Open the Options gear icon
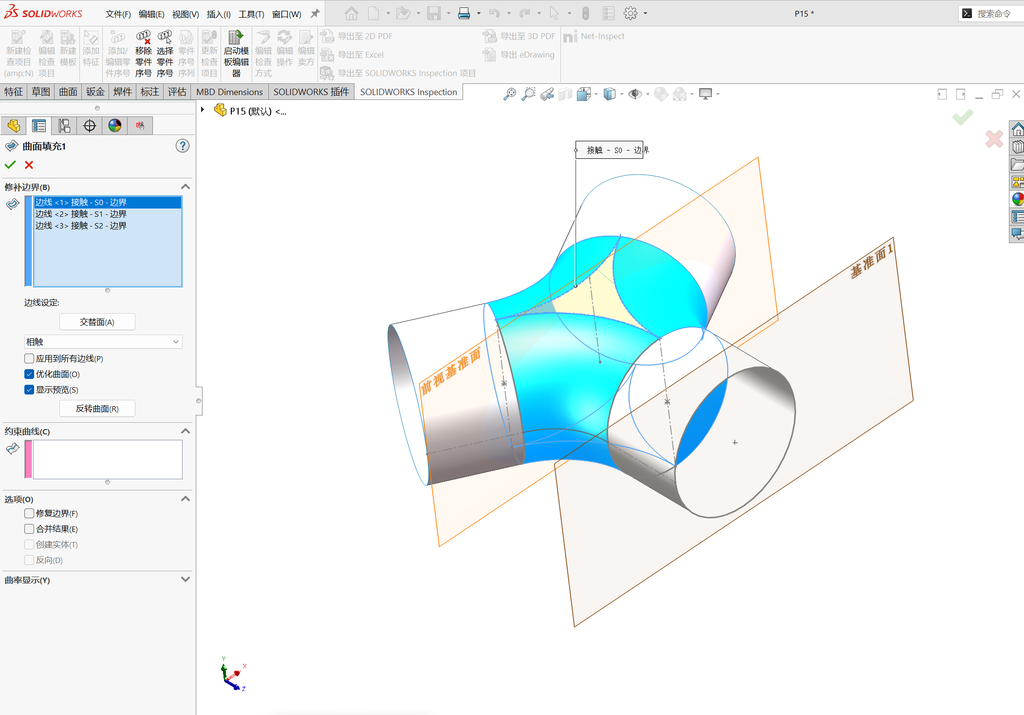The width and height of the screenshot is (1024, 715). tap(630, 13)
